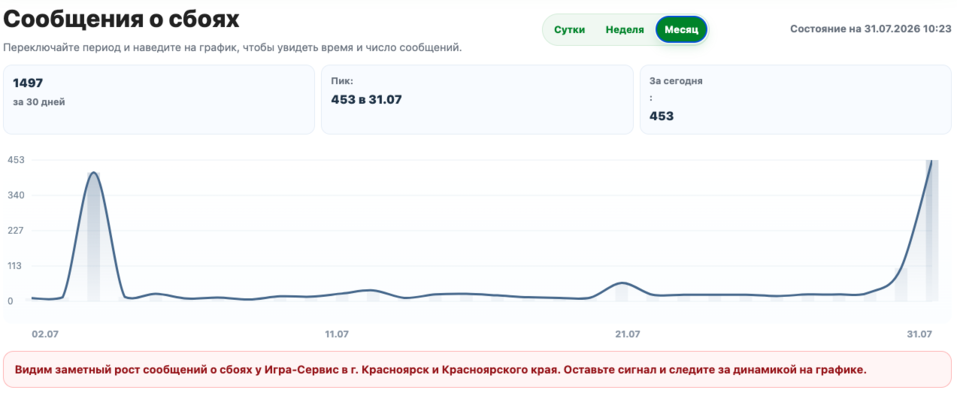Click the 113 y-axis label

pyautogui.click(x=15, y=266)
